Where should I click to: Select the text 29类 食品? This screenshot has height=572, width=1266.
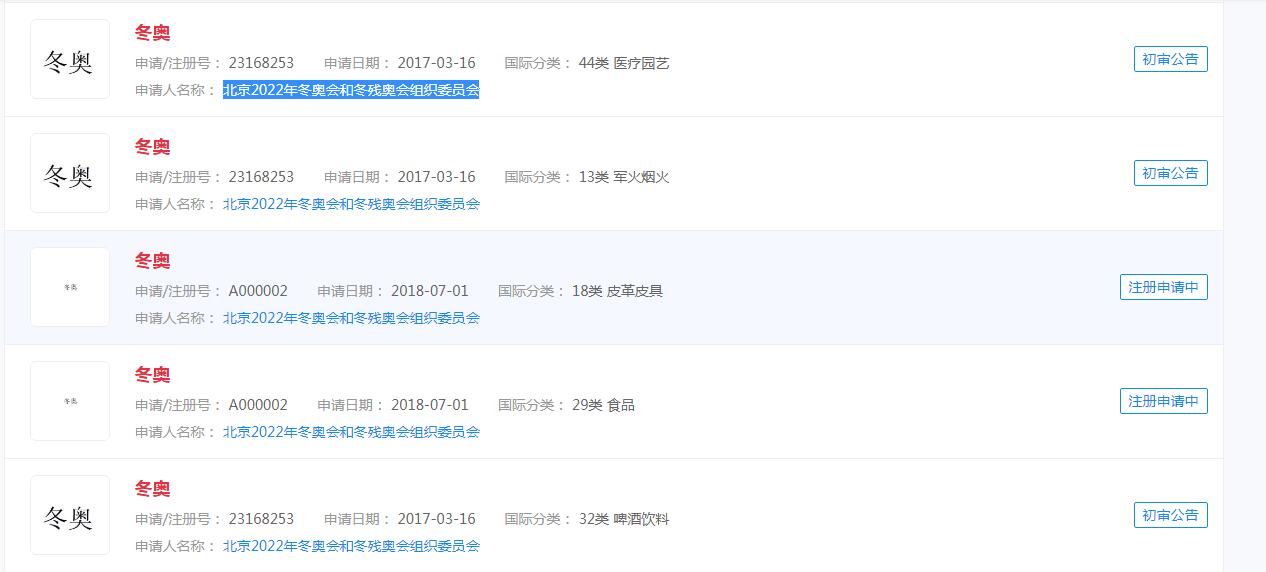point(604,405)
